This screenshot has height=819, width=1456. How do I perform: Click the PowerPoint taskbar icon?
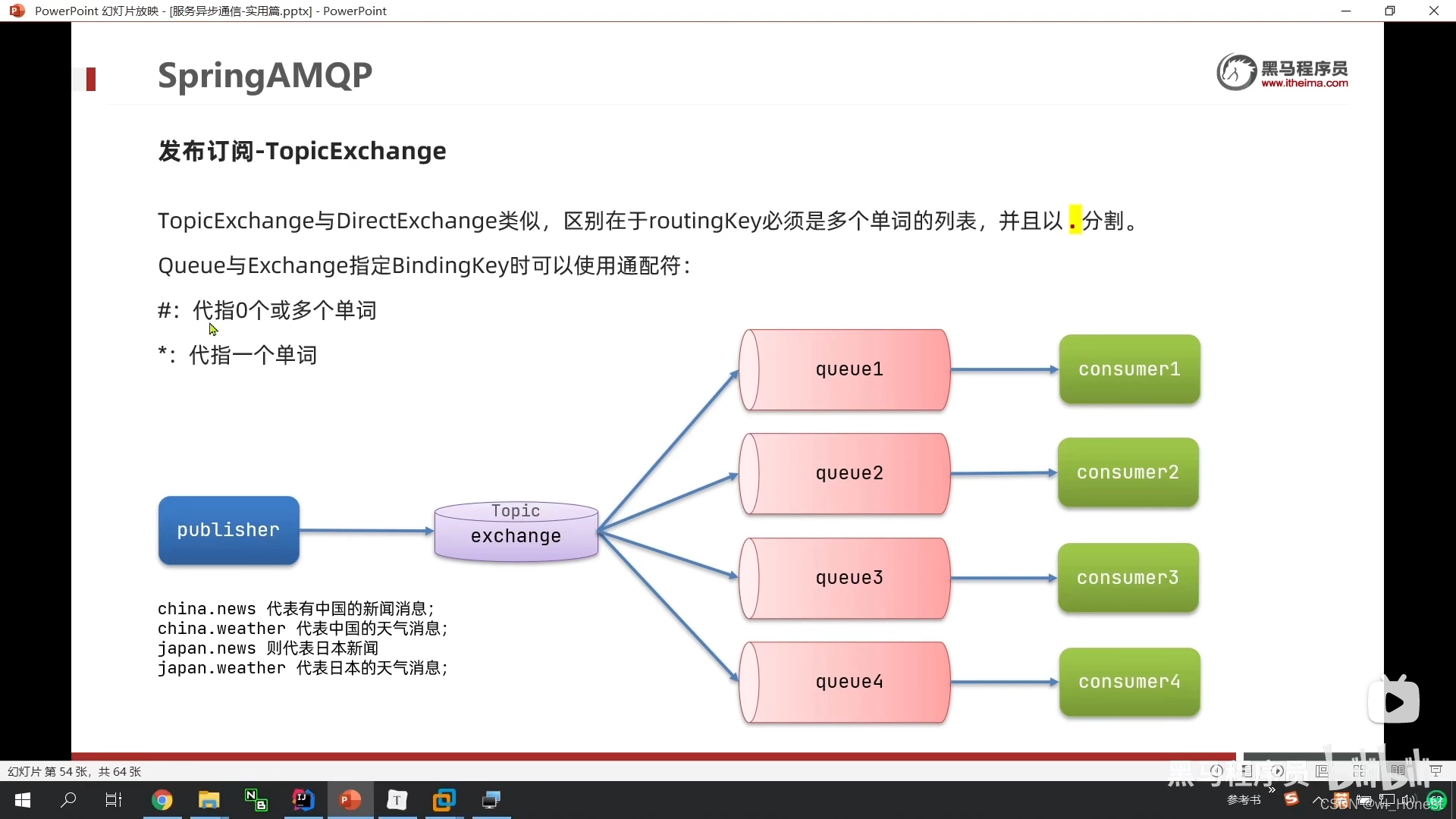[x=350, y=800]
